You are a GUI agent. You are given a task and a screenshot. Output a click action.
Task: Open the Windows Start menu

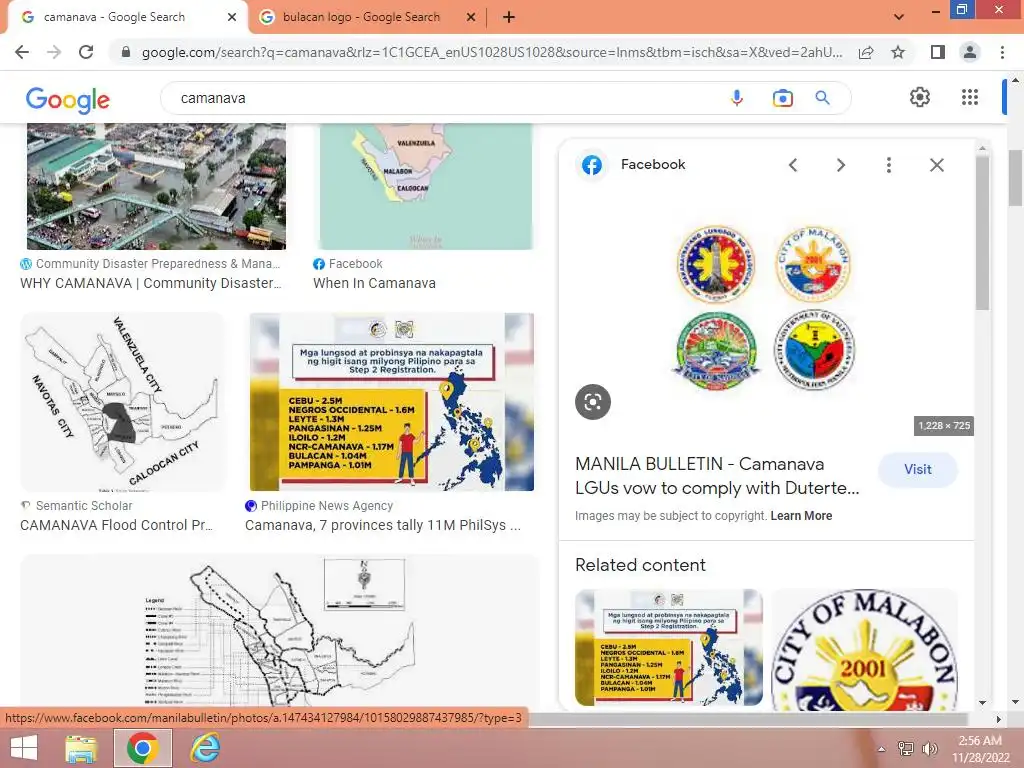click(24, 748)
